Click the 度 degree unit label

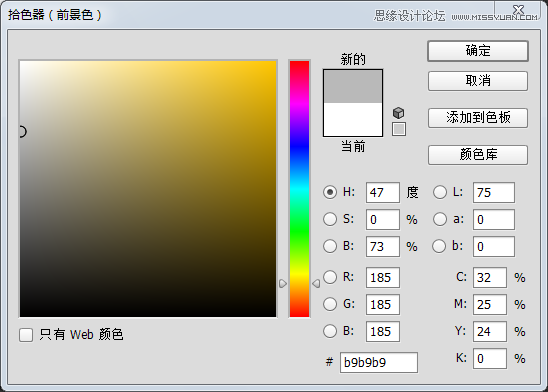pos(412,192)
